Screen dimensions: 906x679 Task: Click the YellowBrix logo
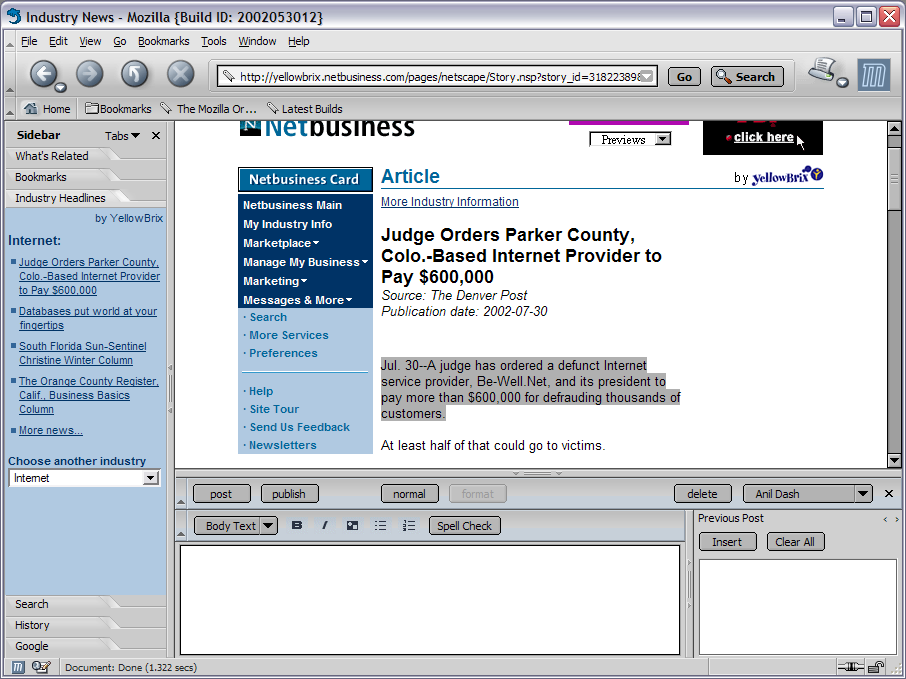(x=787, y=176)
